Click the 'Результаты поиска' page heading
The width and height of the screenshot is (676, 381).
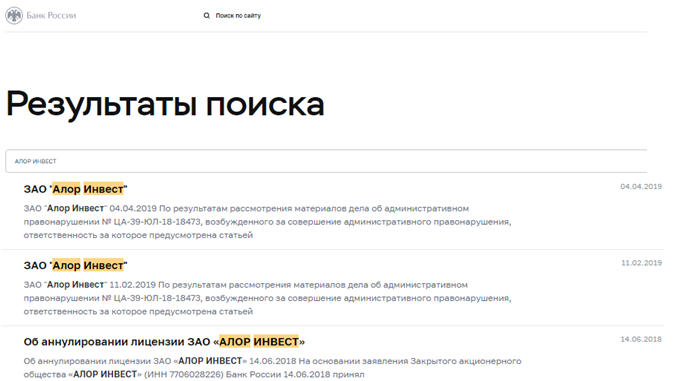coord(165,104)
